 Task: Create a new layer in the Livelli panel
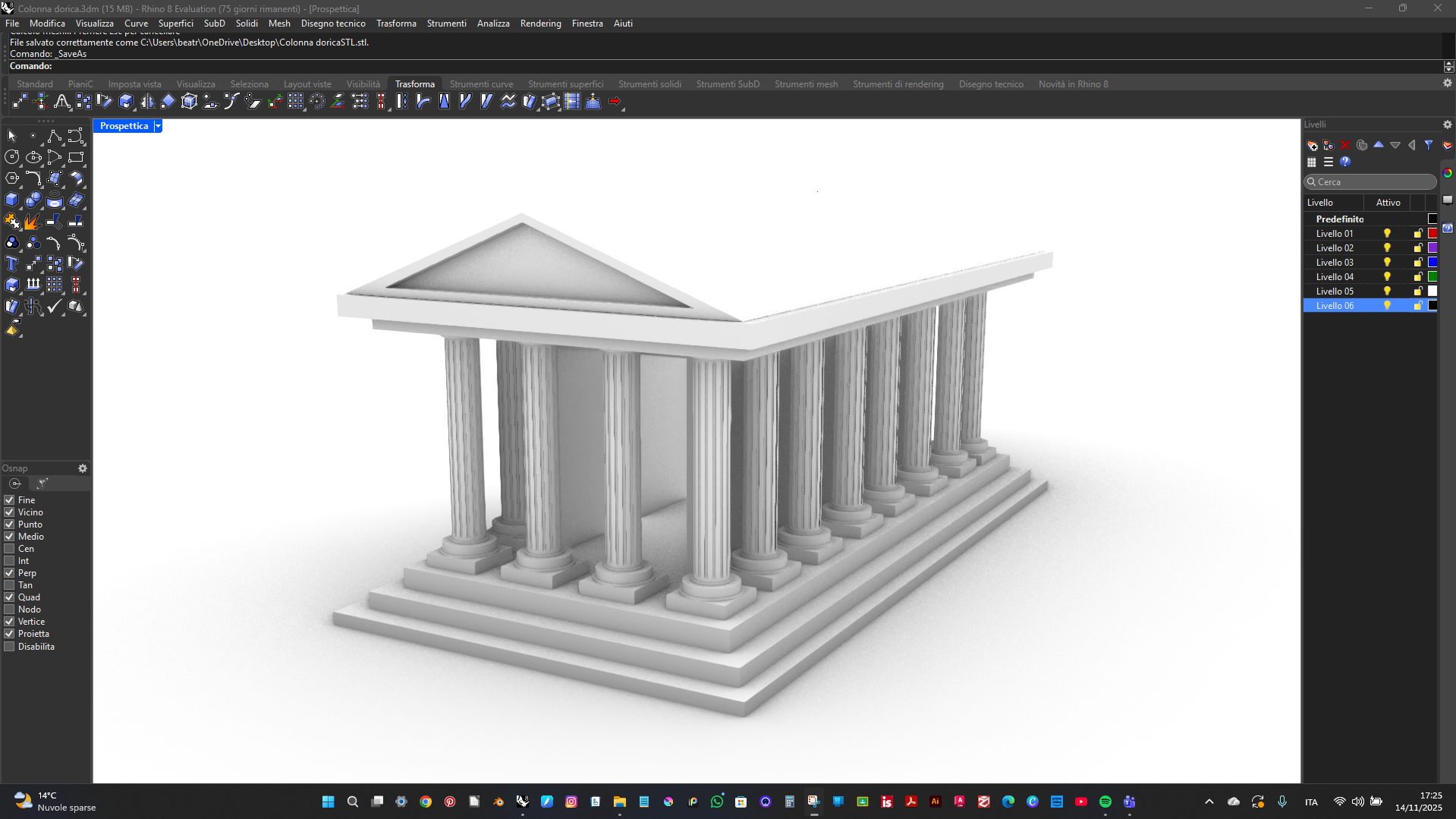[1312, 146]
